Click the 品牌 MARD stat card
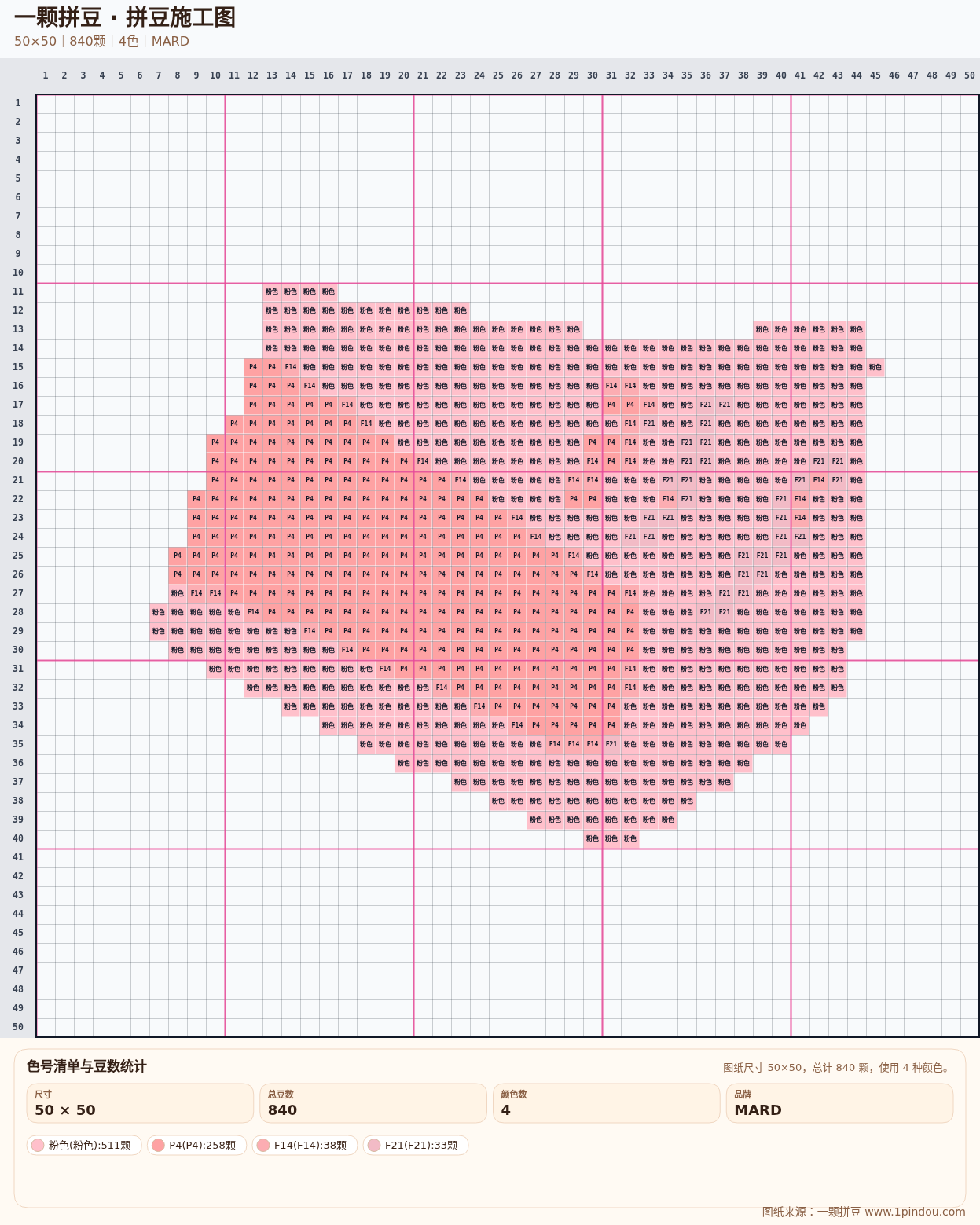The height and width of the screenshot is (1225, 980). (x=839, y=1103)
